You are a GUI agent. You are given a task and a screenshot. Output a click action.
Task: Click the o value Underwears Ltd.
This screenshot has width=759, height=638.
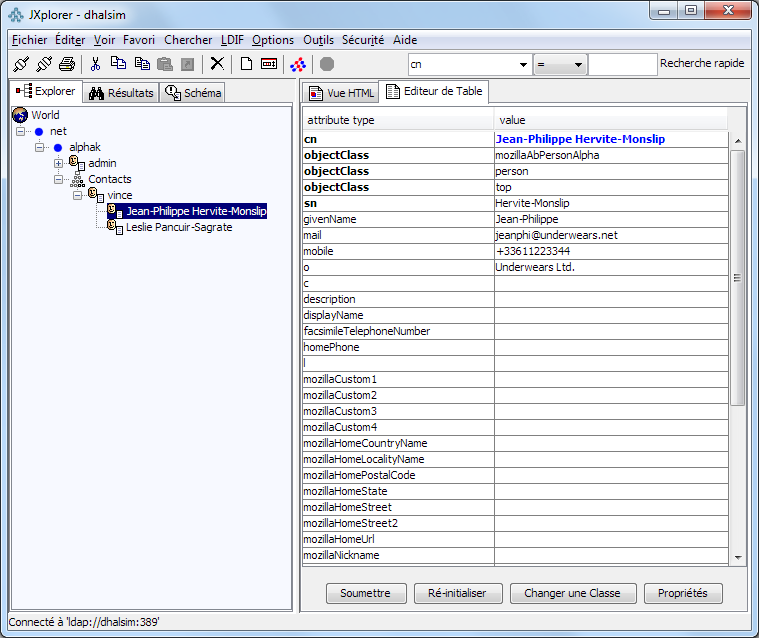(x=611, y=267)
